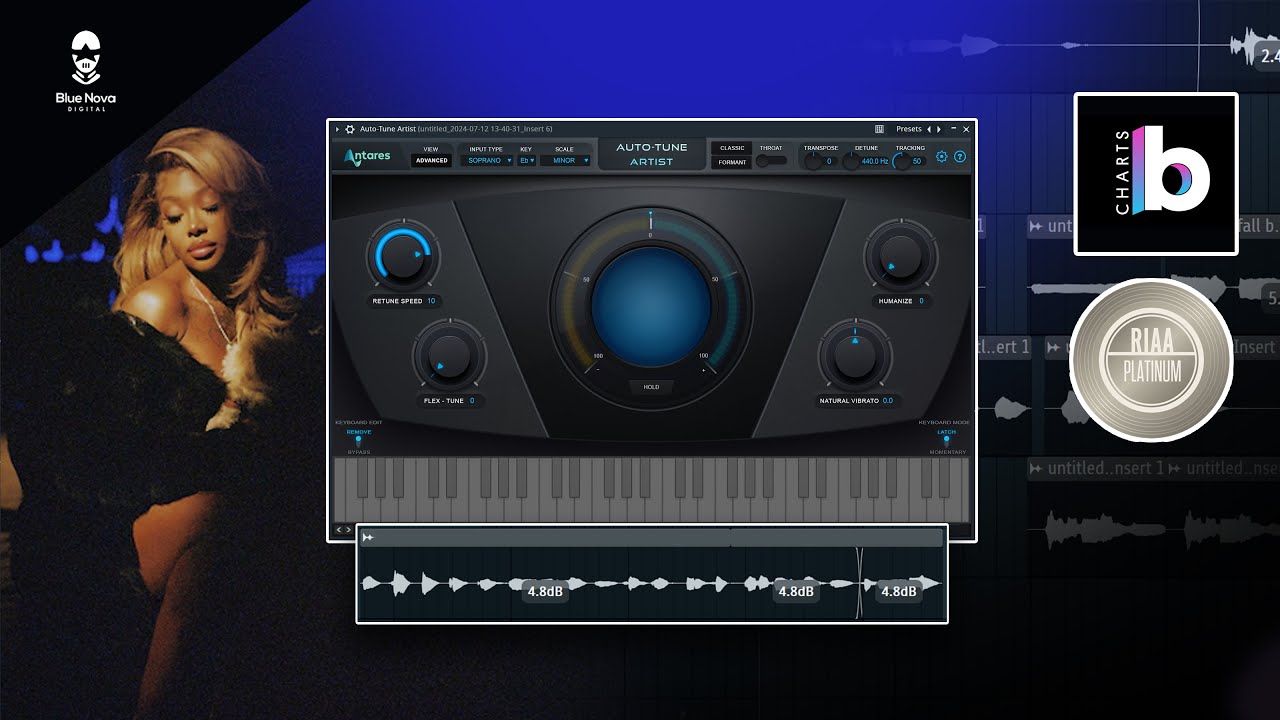Click the Flex-Tune value 0
Viewport: 1280px width, 720px height.
click(x=471, y=401)
